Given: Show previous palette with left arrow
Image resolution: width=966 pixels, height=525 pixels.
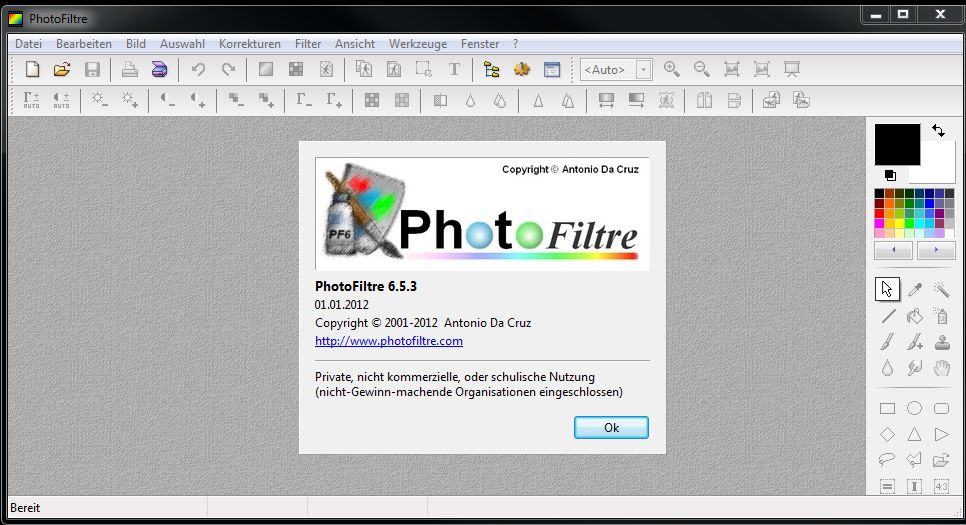Looking at the screenshot, I should pyautogui.click(x=894, y=250).
